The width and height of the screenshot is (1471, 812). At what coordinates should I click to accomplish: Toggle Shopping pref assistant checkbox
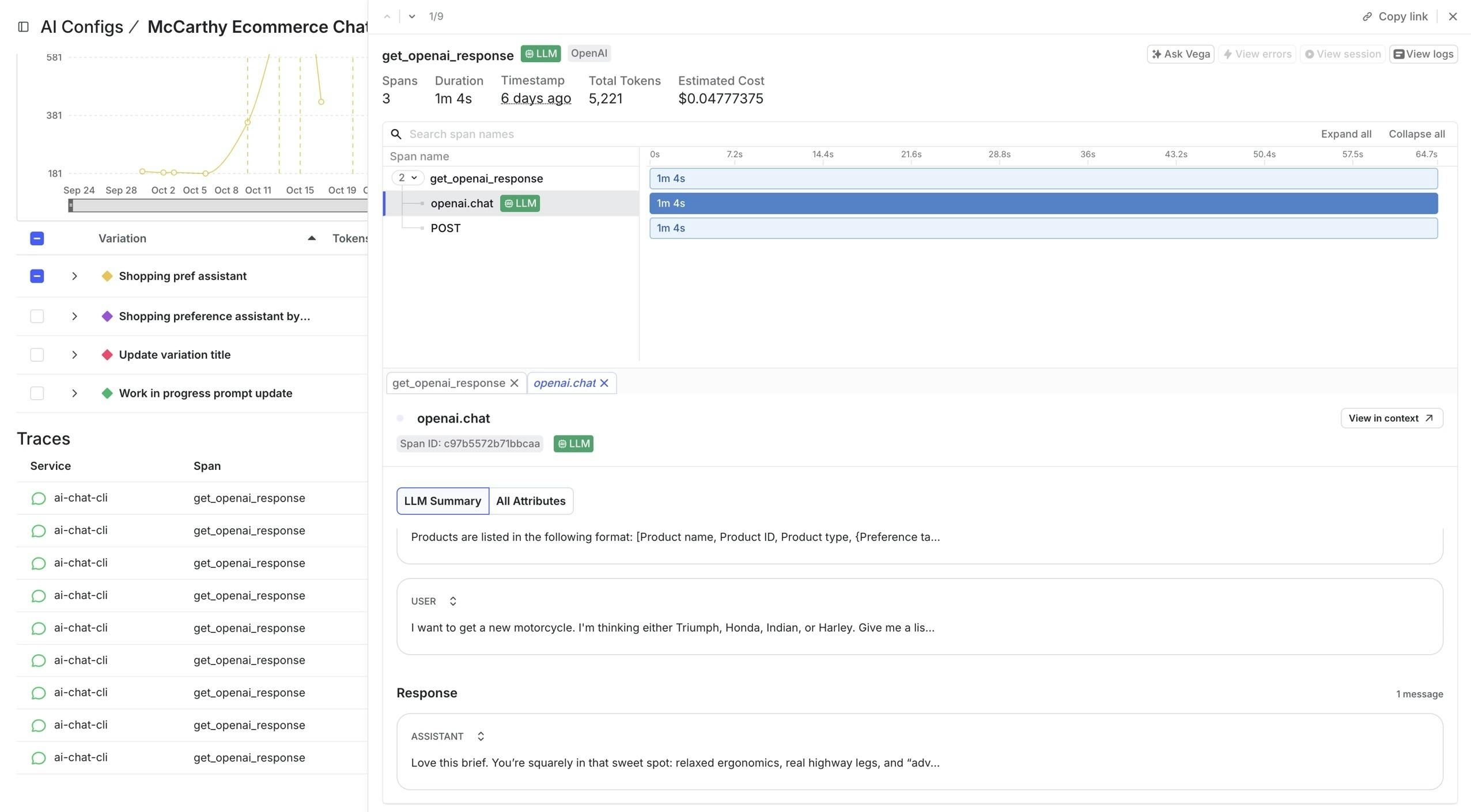[x=37, y=276]
